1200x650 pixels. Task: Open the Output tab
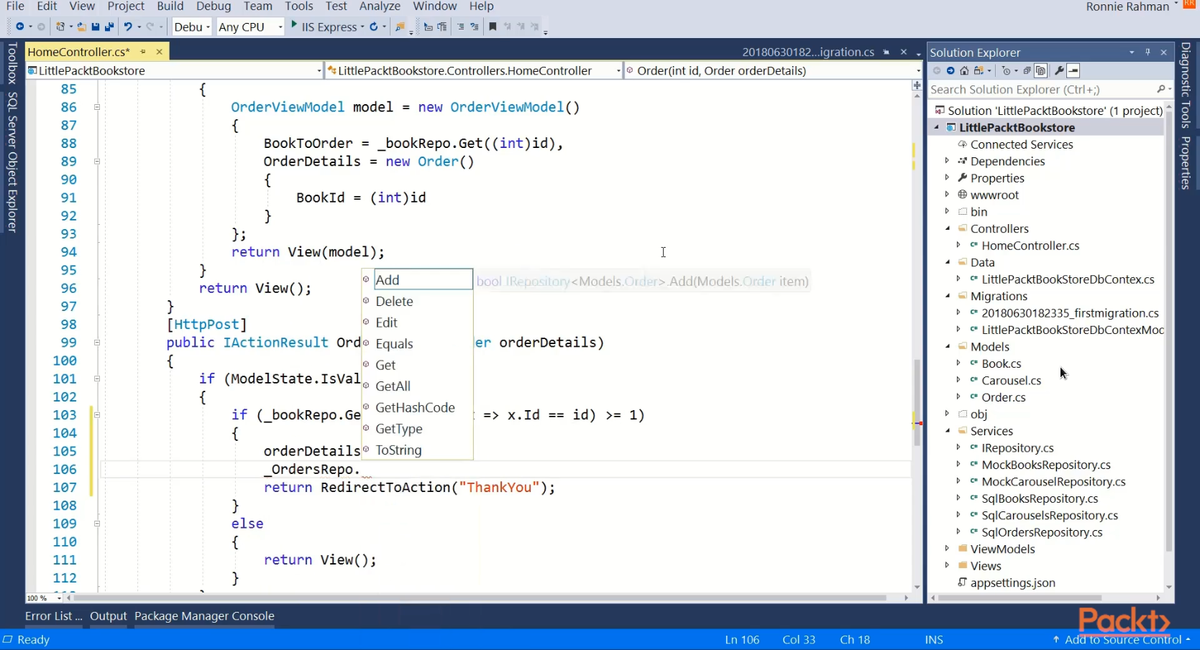click(109, 616)
